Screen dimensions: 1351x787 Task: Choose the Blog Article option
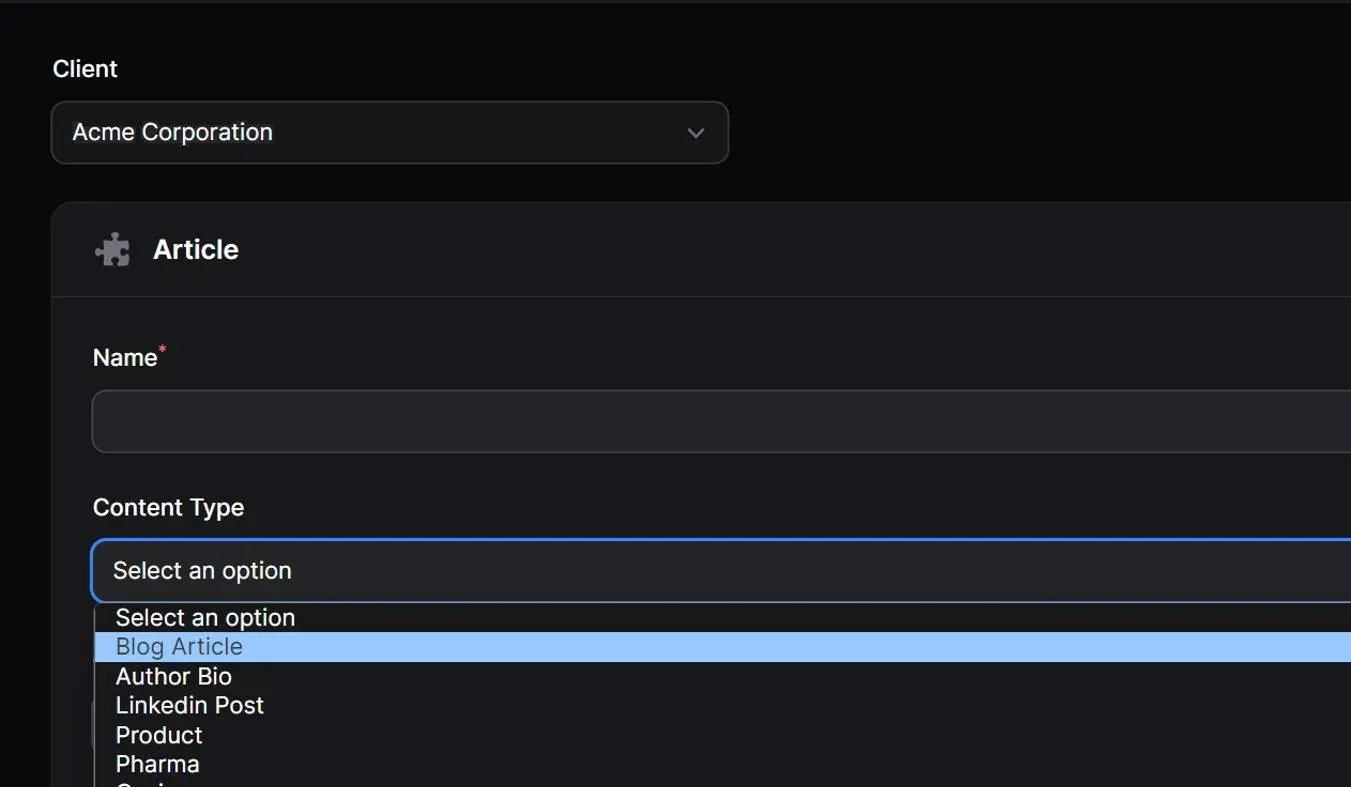click(x=179, y=647)
